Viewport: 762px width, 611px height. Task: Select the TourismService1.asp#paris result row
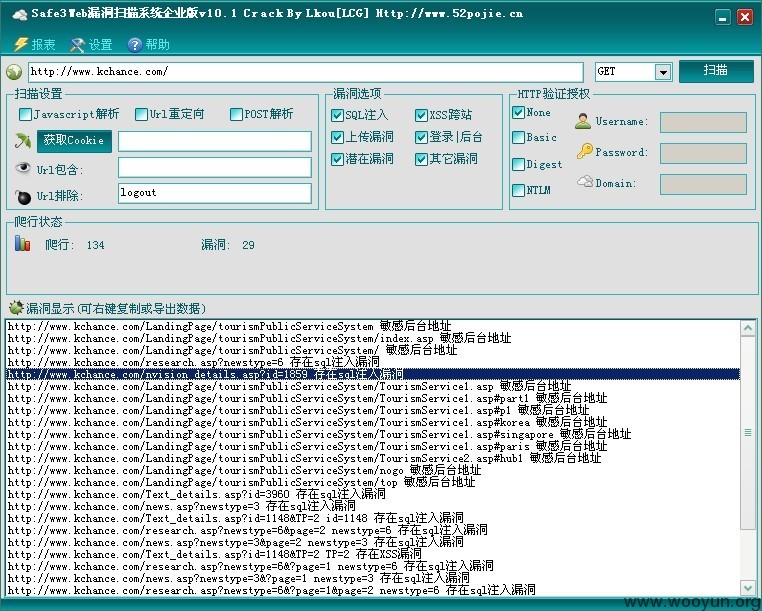(x=373, y=446)
